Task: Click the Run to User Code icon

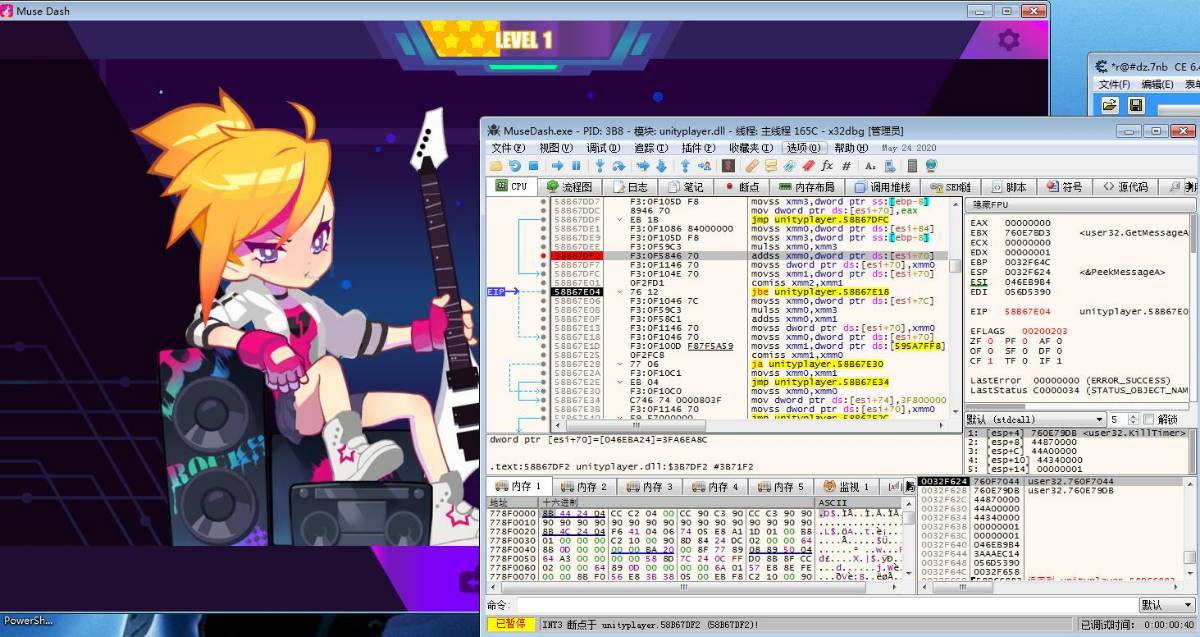Action: (x=704, y=165)
